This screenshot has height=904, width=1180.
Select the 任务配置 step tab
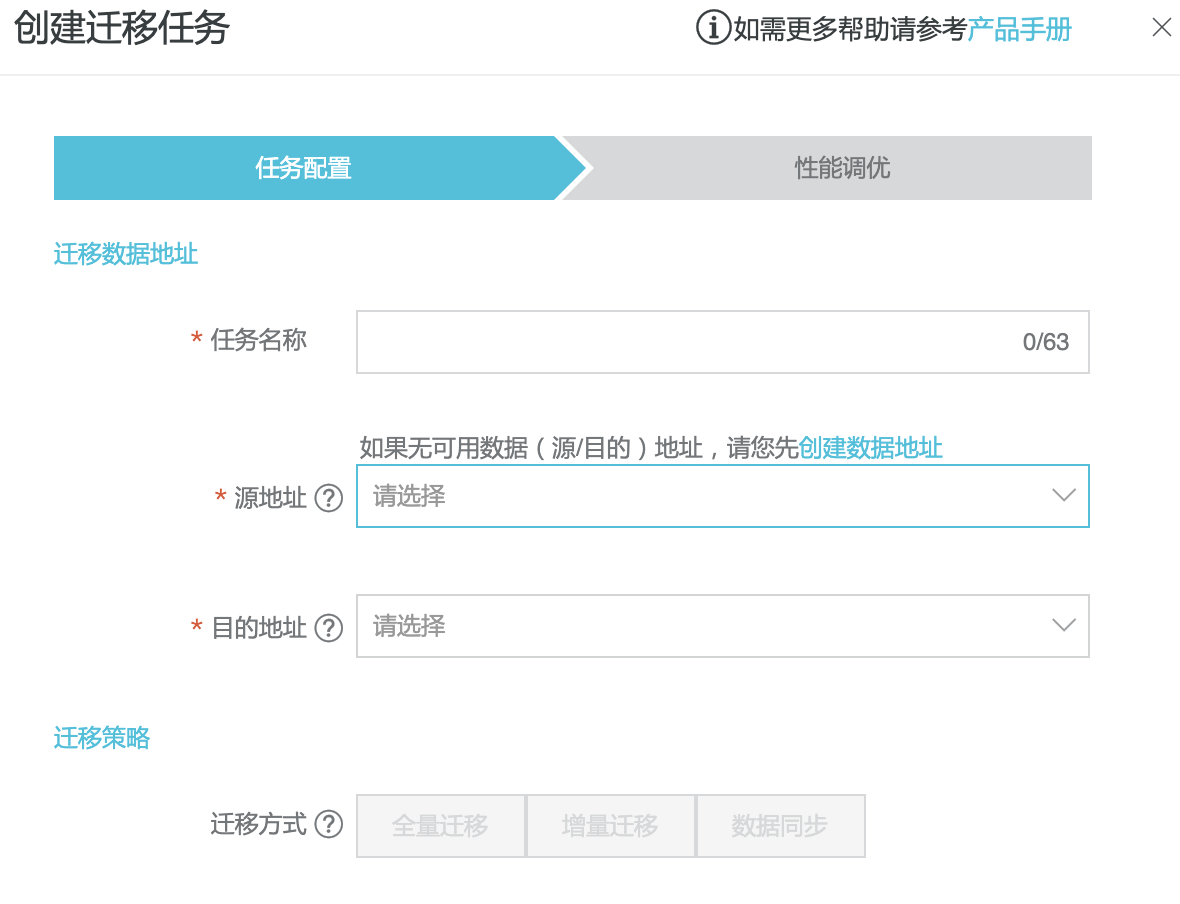coord(304,168)
